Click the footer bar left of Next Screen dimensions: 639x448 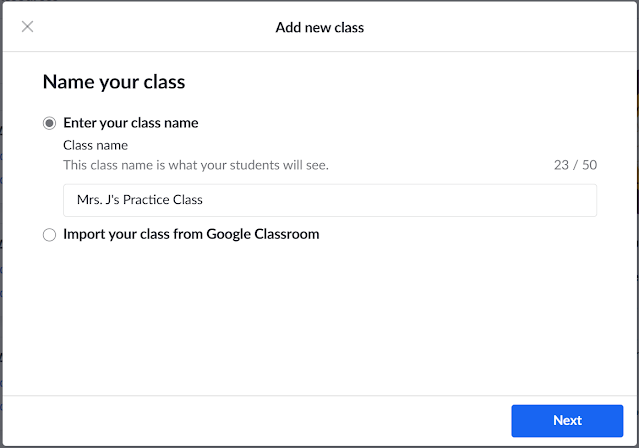(250, 421)
